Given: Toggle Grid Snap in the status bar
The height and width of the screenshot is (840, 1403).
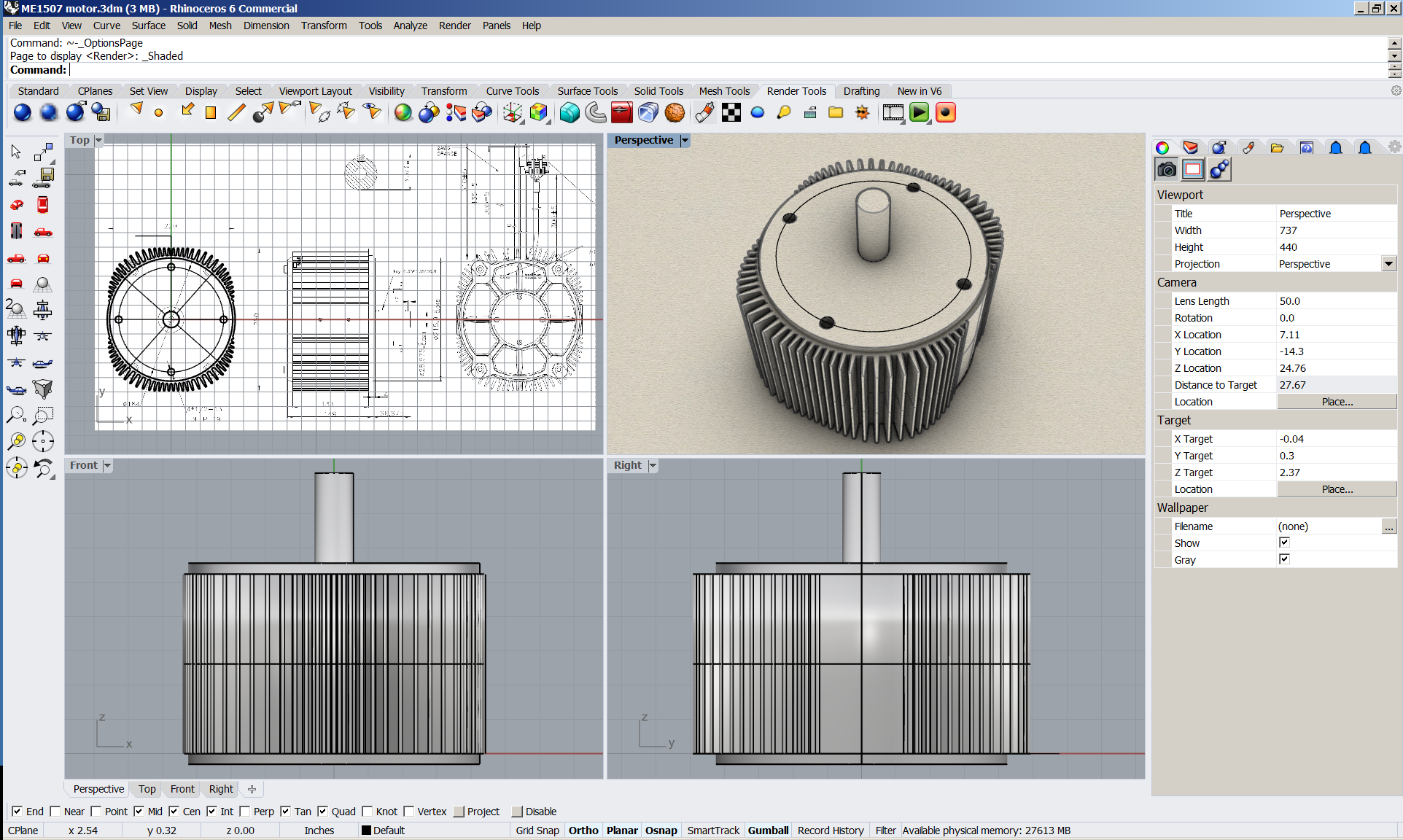Looking at the screenshot, I should click(537, 831).
